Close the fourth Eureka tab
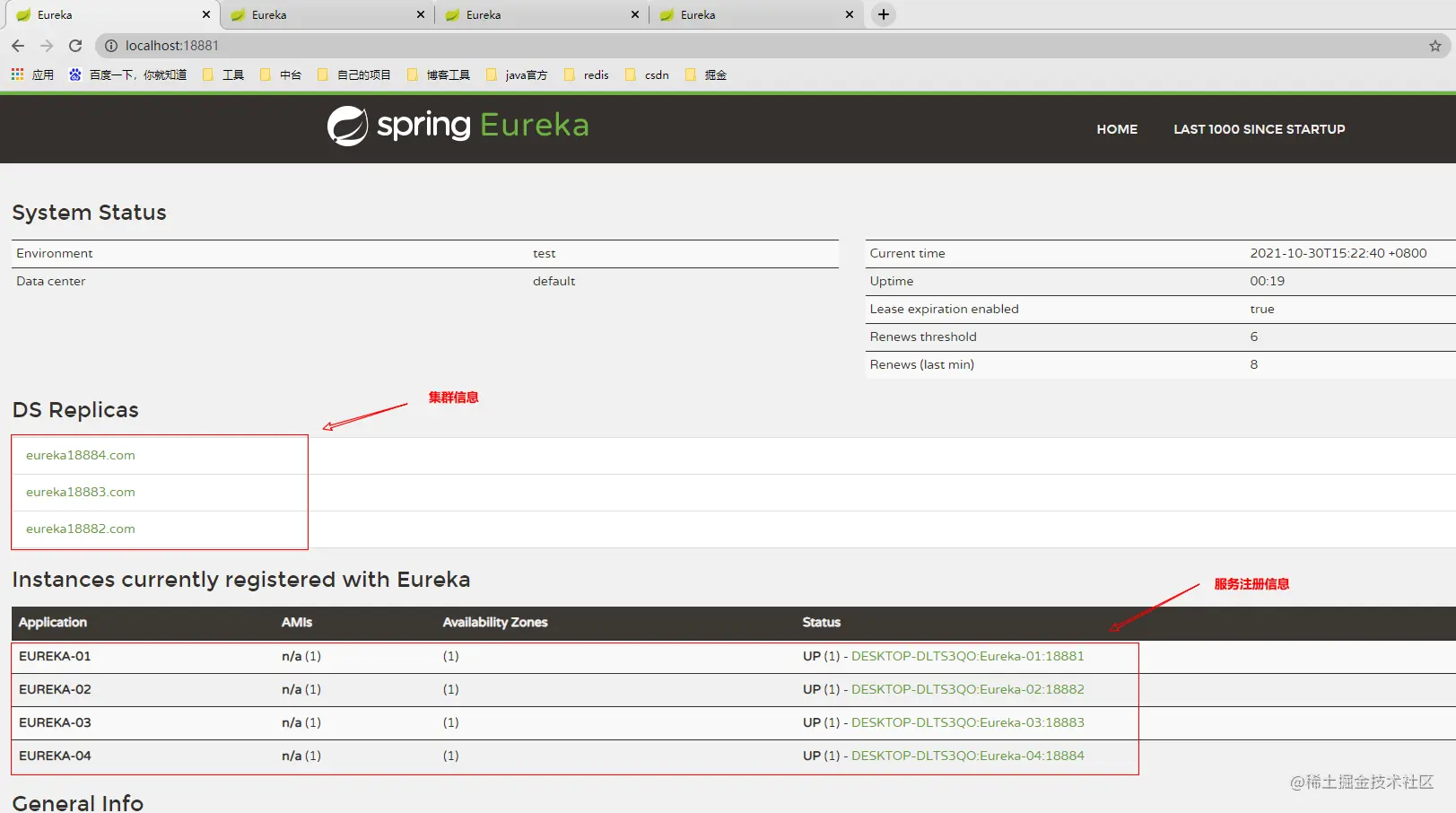This screenshot has height=813, width=1456. [850, 14]
